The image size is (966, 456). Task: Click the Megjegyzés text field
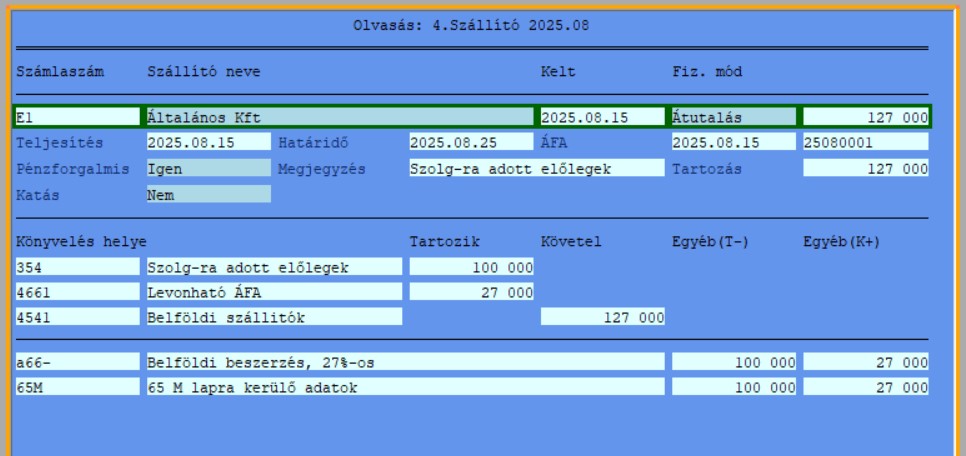pos(536,169)
